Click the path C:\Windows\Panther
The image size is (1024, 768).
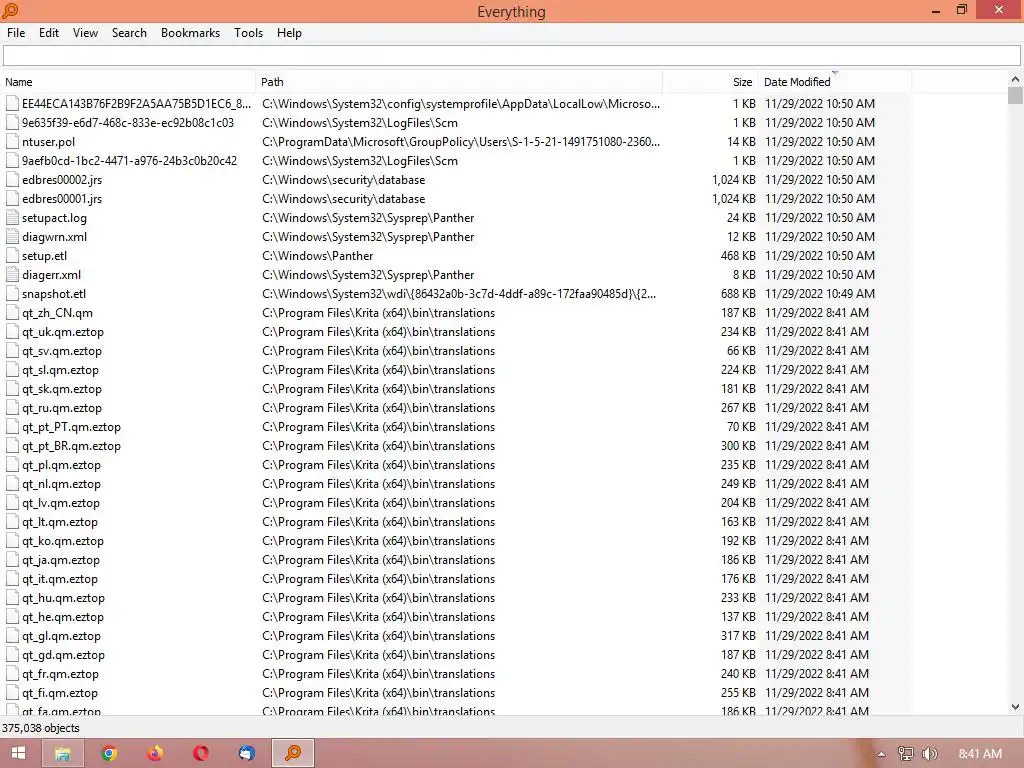click(x=317, y=255)
